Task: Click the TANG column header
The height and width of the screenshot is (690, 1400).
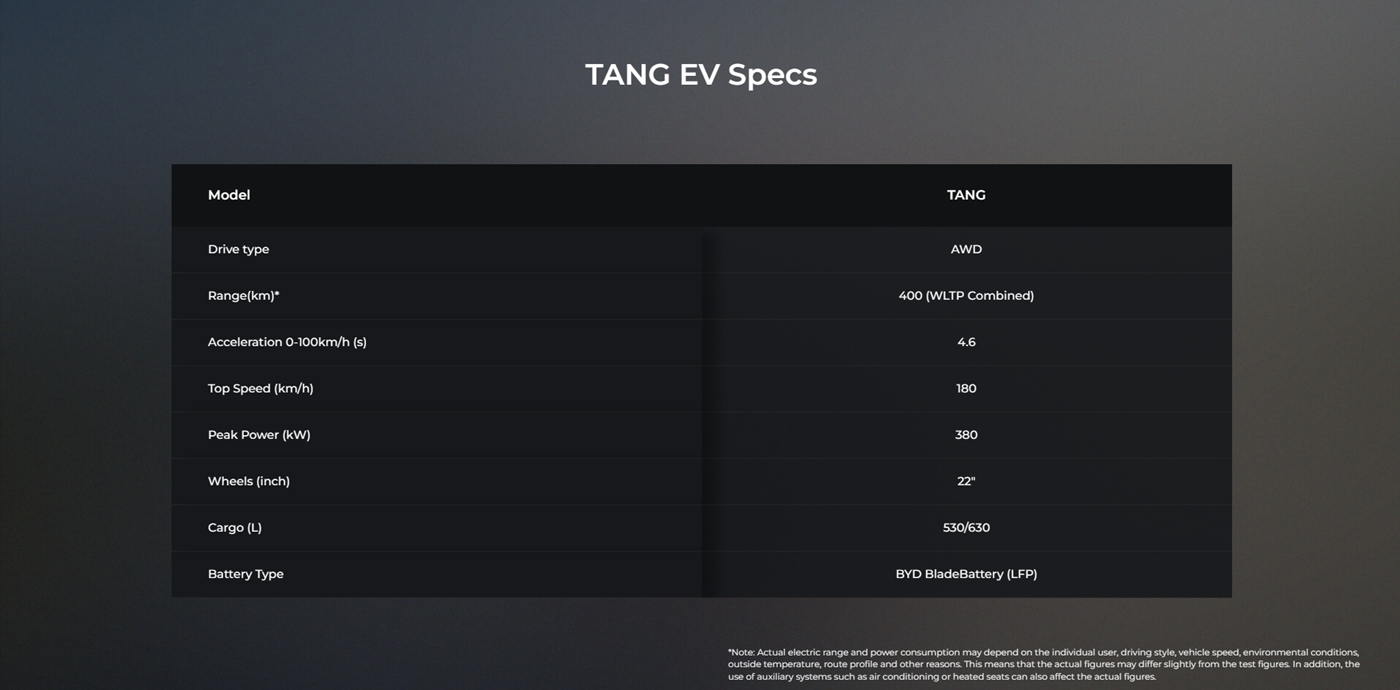Action: [966, 195]
